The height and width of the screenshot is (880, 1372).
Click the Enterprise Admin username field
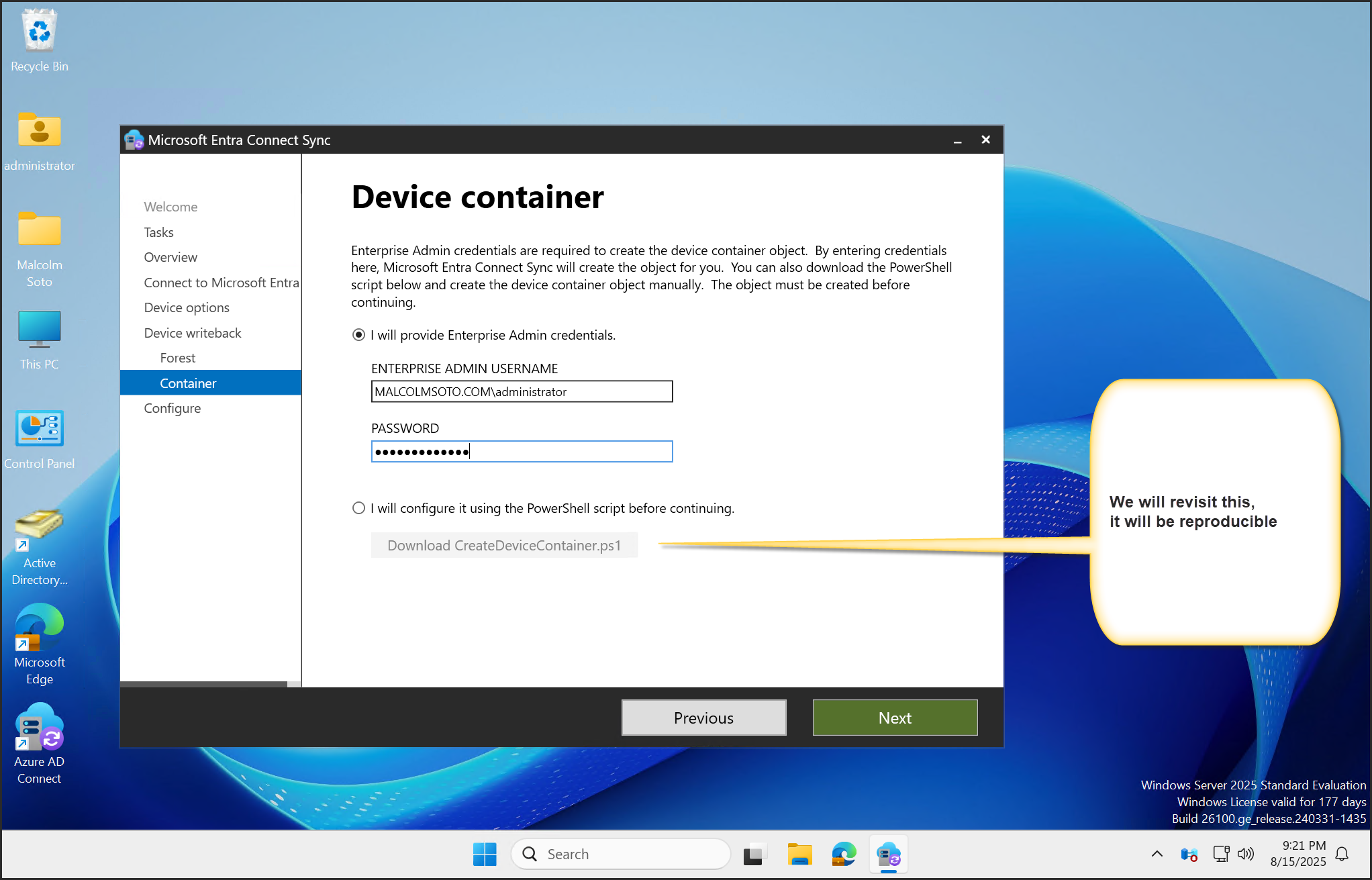[522, 391]
